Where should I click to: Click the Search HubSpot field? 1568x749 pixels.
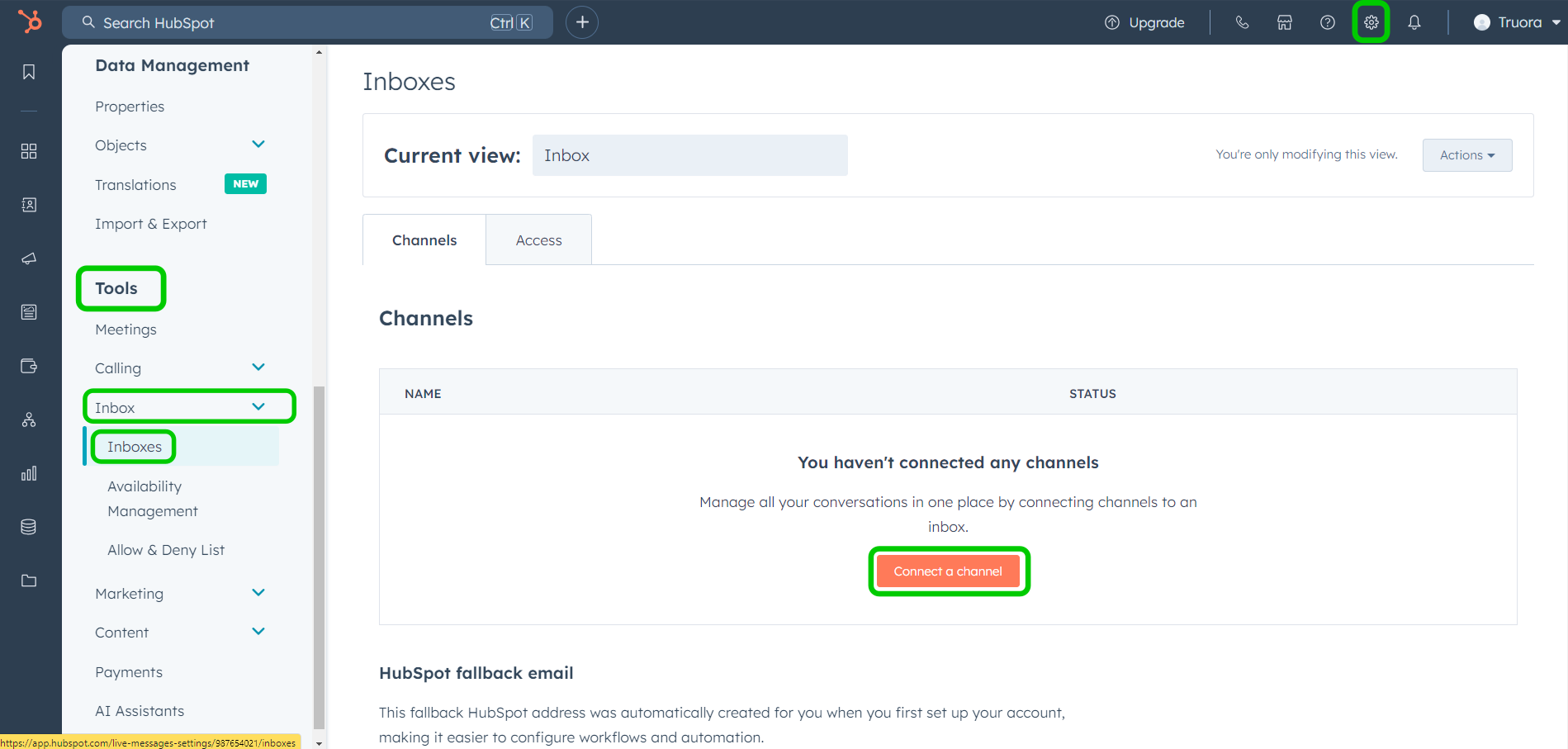click(307, 22)
